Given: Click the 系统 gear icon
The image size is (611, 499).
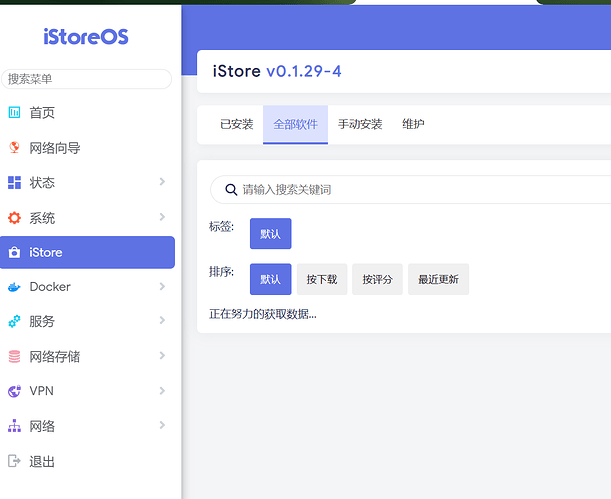Looking at the screenshot, I should (x=14, y=218).
